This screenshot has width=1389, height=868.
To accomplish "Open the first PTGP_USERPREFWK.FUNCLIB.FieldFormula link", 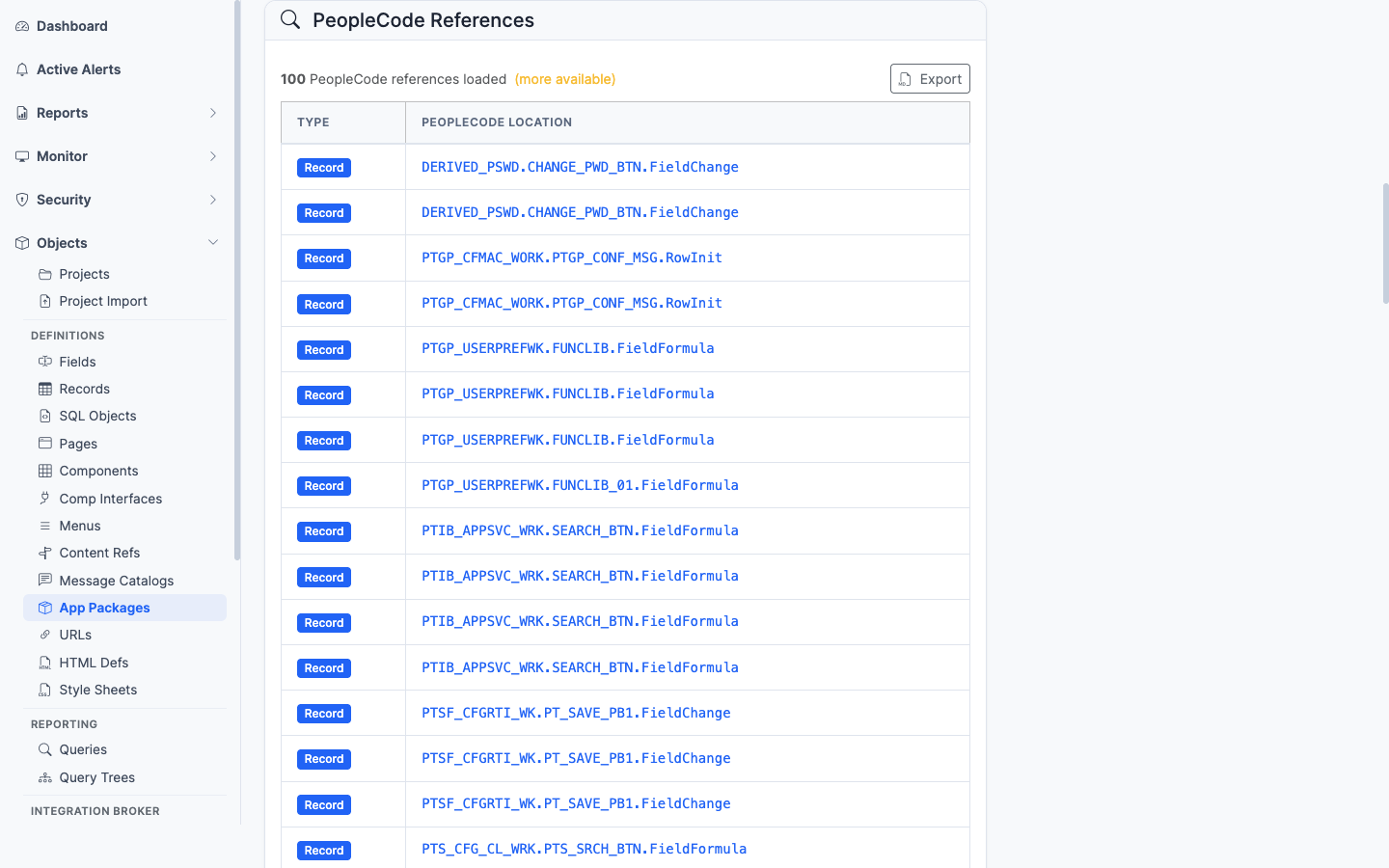I will pyautogui.click(x=568, y=348).
